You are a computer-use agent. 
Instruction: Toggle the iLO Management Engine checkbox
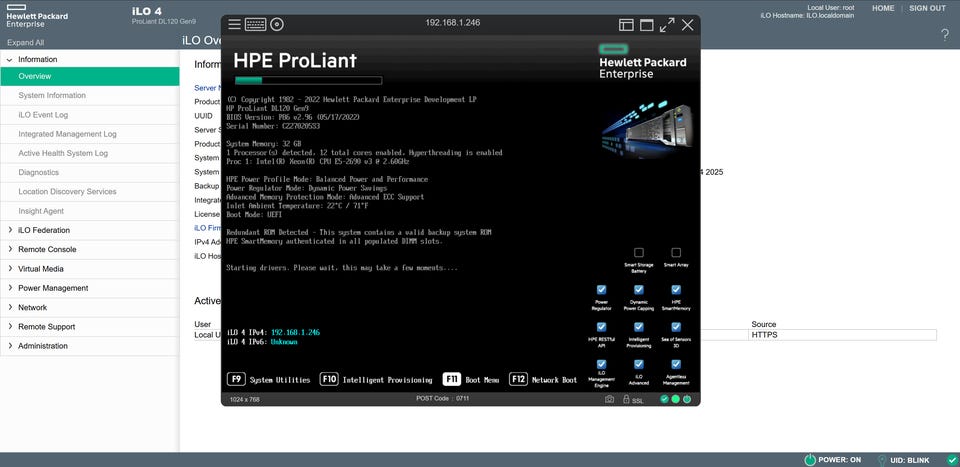(601, 364)
